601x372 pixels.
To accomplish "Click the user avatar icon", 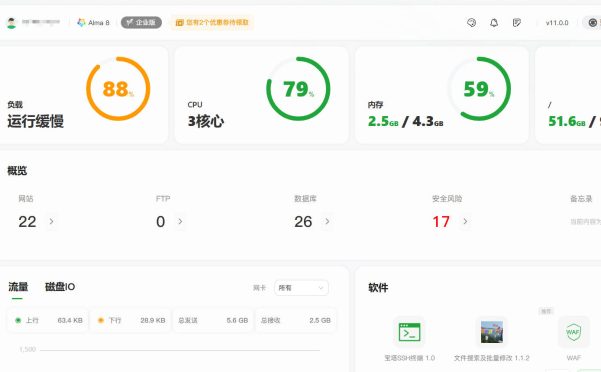I will [12, 23].
